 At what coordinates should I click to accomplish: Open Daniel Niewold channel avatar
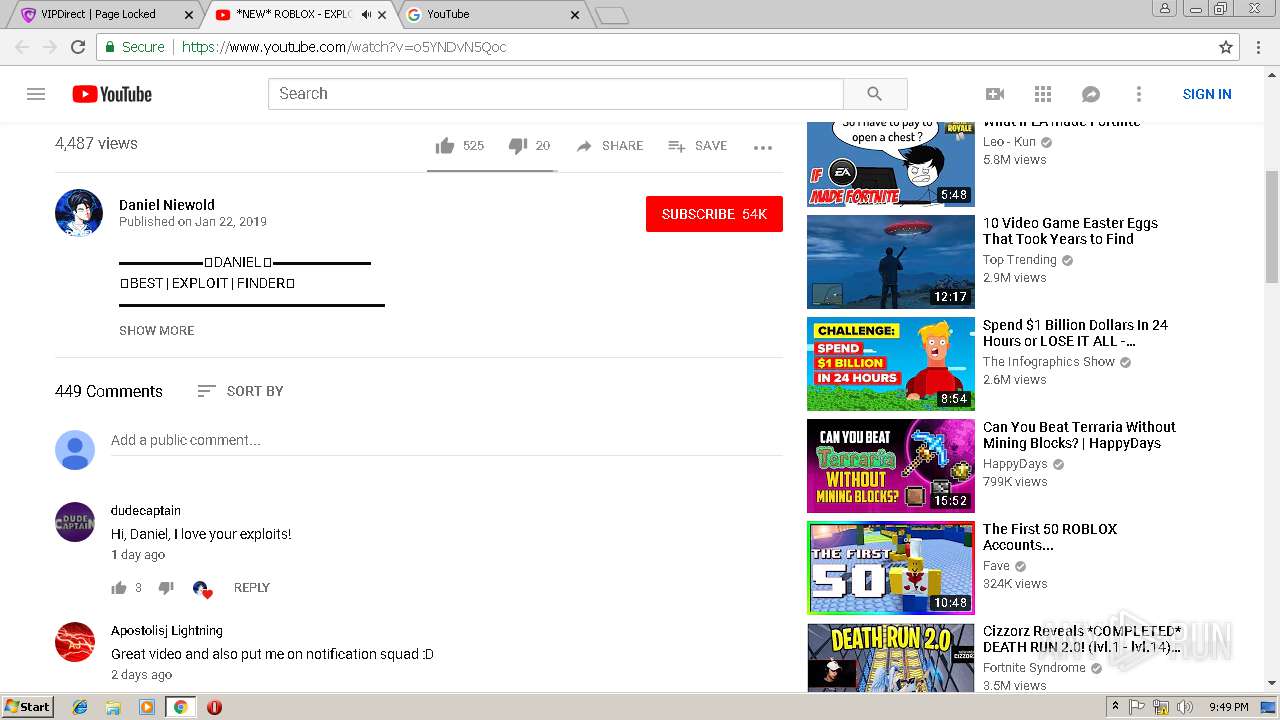click(x=79, y=213)
